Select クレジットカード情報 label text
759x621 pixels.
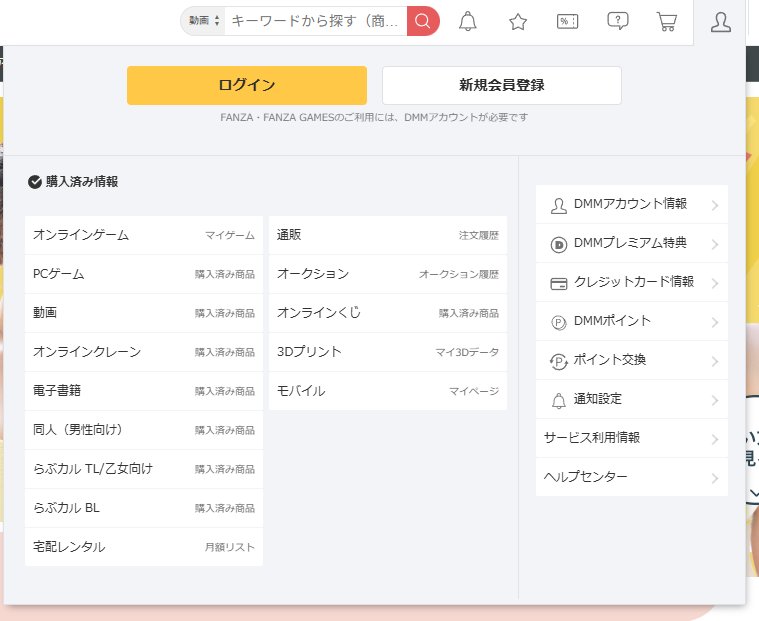pos(634,282)
